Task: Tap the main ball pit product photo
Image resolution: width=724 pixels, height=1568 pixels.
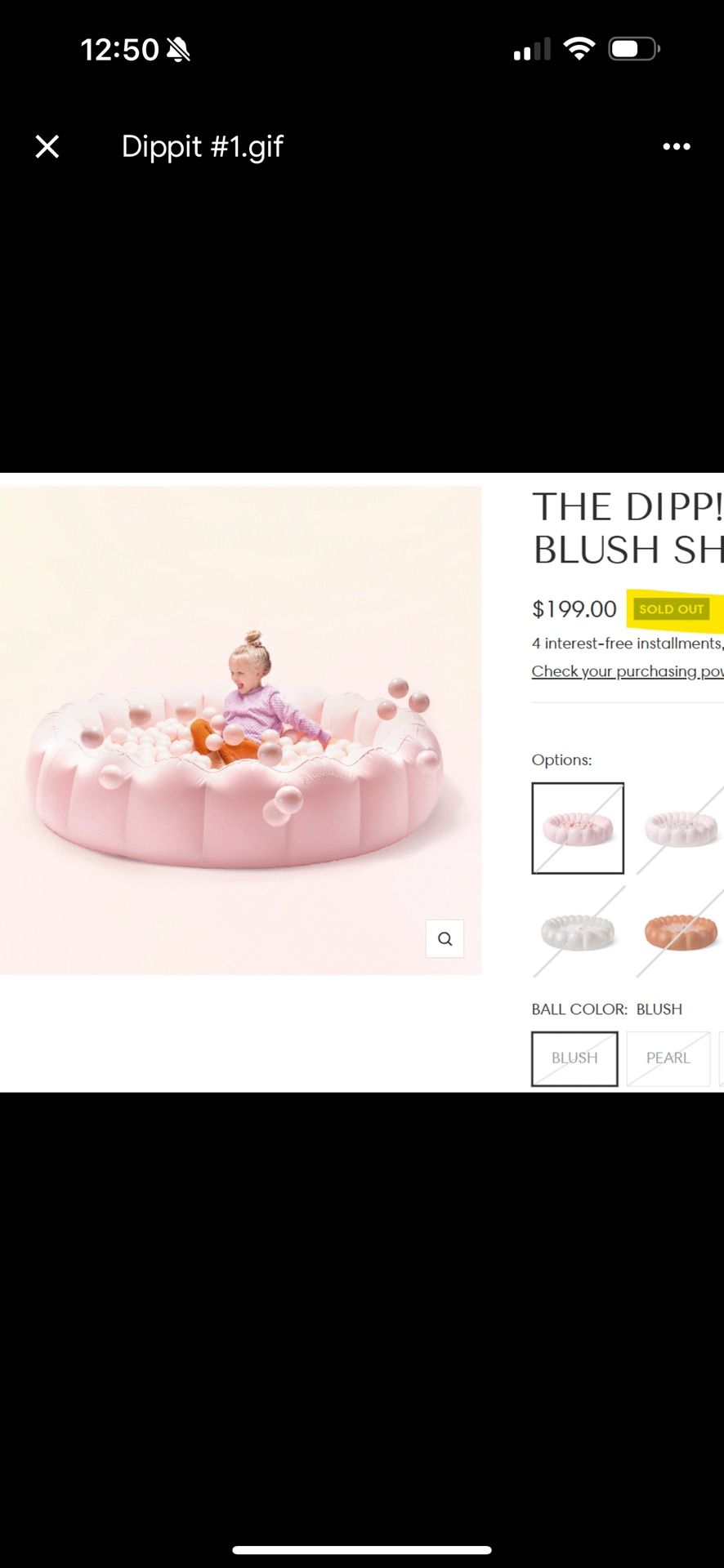Action: (x=240, y=730)
